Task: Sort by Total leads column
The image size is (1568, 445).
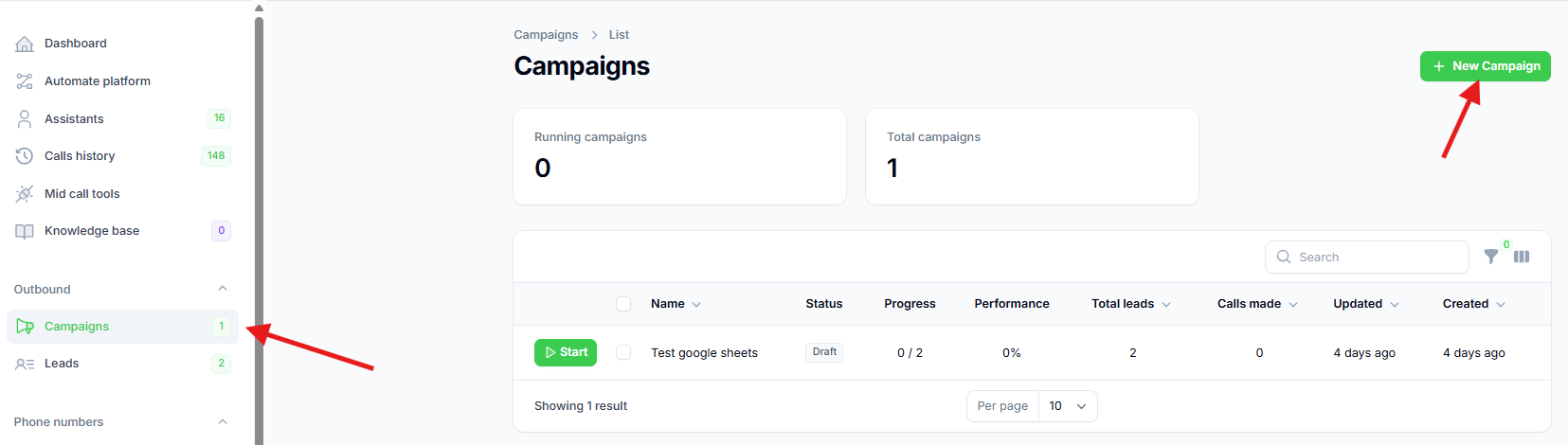Action: [x=1131, y=304]
